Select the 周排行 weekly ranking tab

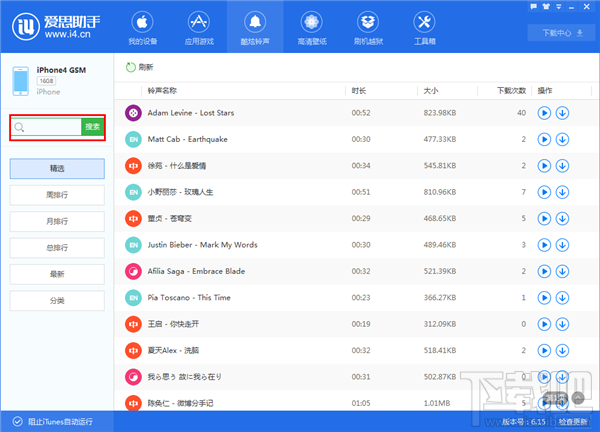tap(57, 194)
